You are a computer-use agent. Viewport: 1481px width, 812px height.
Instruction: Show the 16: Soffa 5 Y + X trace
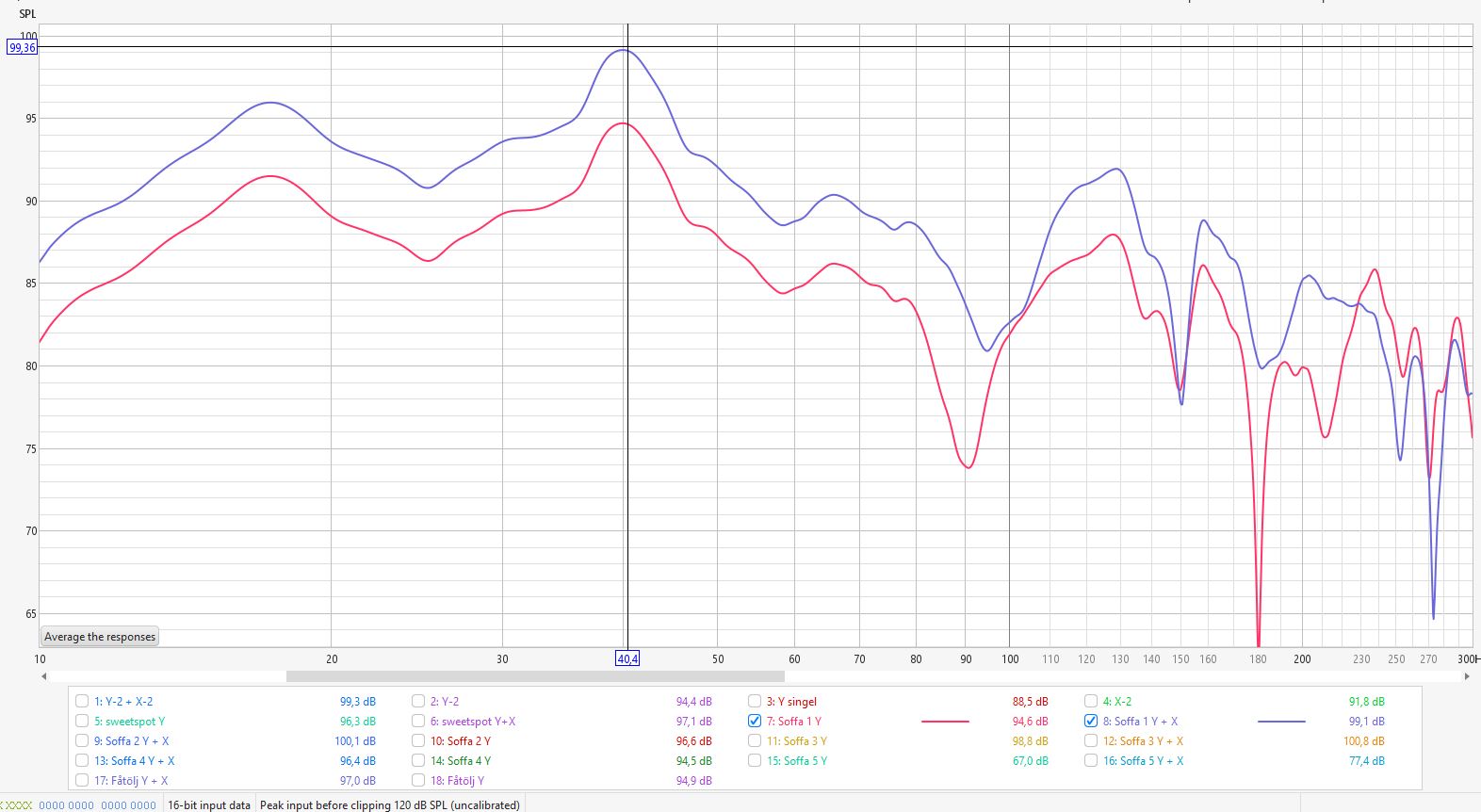[x=1091, y=760]
